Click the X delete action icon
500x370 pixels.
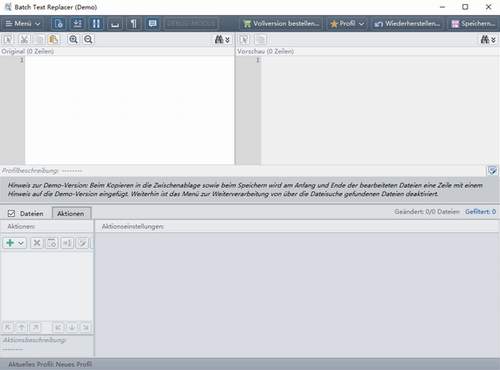tap(37, 243)
